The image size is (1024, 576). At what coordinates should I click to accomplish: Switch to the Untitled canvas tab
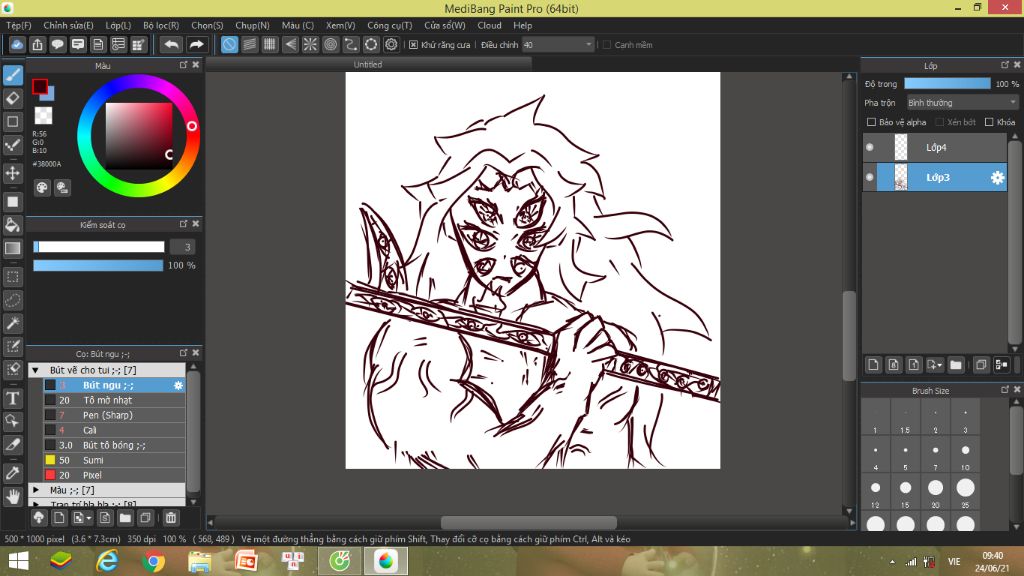coord(368,65)
